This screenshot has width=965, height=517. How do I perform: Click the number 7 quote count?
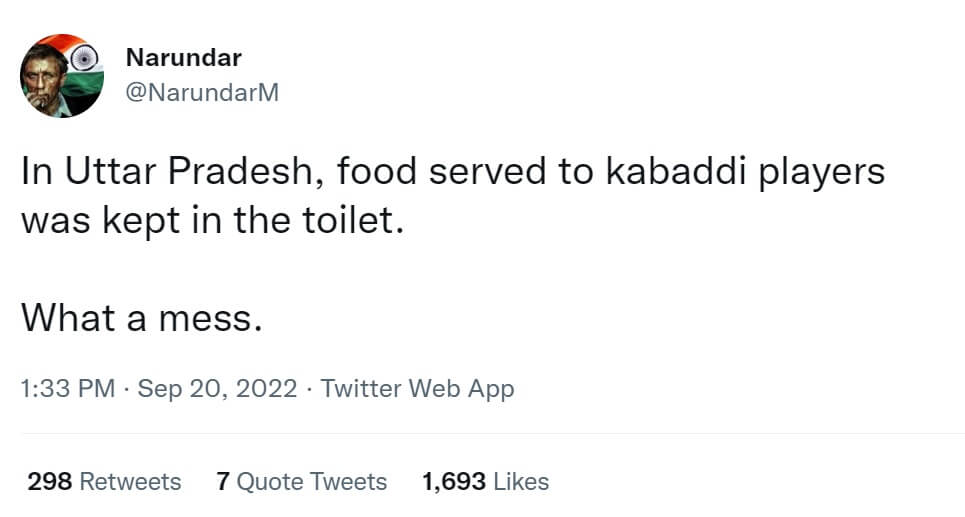[223, 481]
